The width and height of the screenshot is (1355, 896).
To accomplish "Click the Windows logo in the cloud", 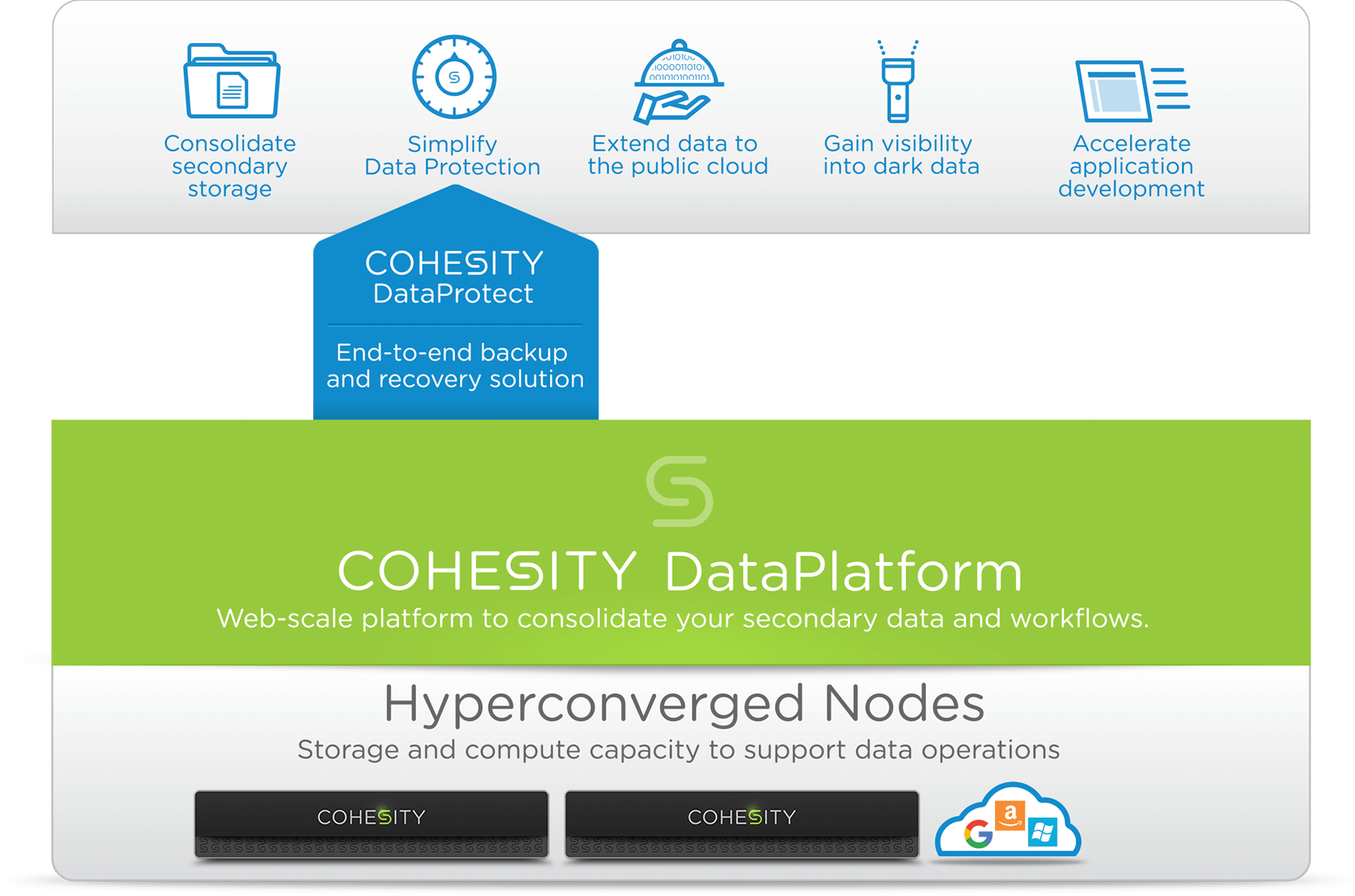I will coord(1042,833).
